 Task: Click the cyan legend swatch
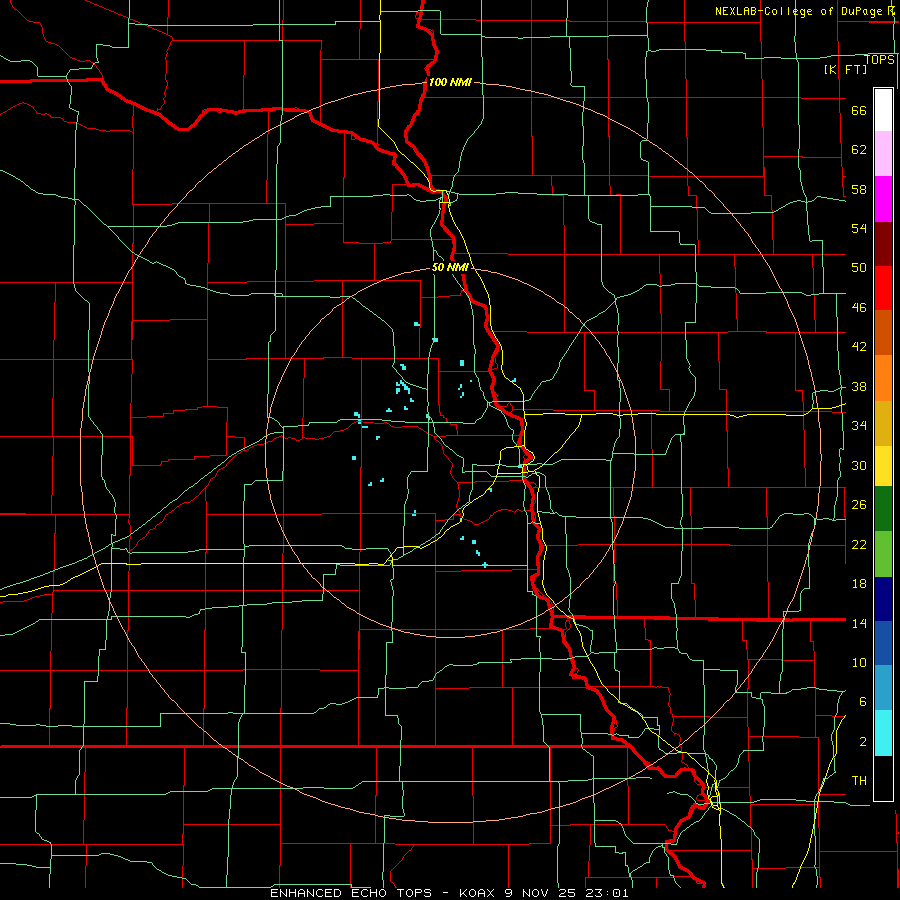[x=883, y=733]
